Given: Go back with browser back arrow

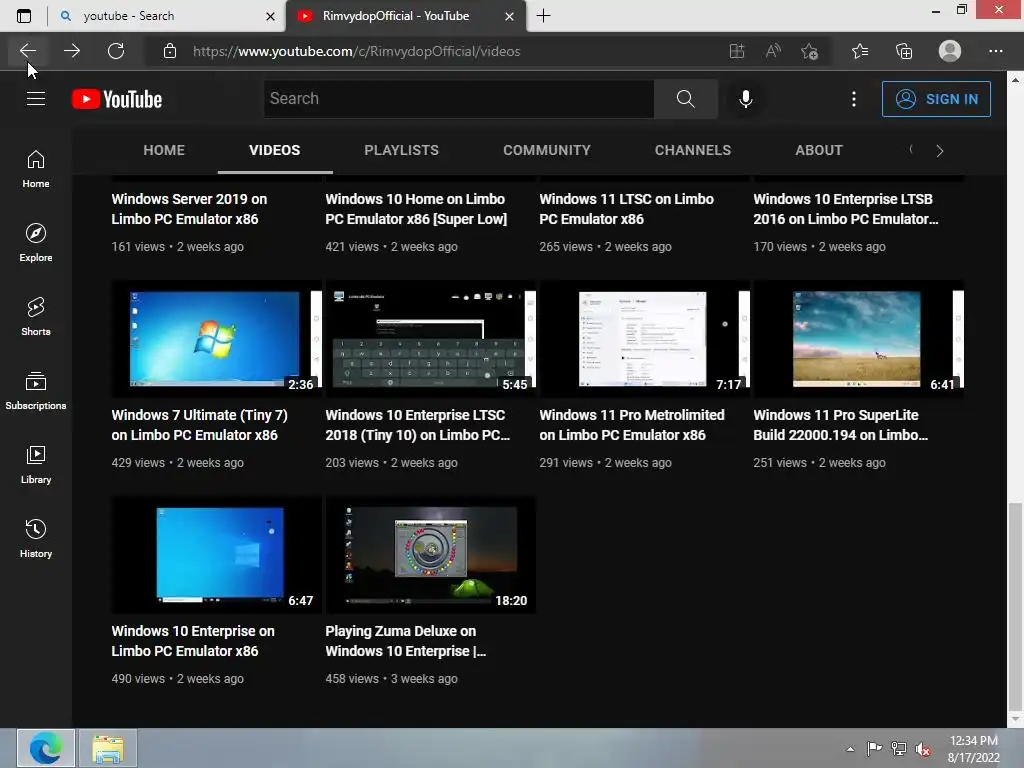Looking at the screenshot, I should pyautogui.click(x=27, y=51).
